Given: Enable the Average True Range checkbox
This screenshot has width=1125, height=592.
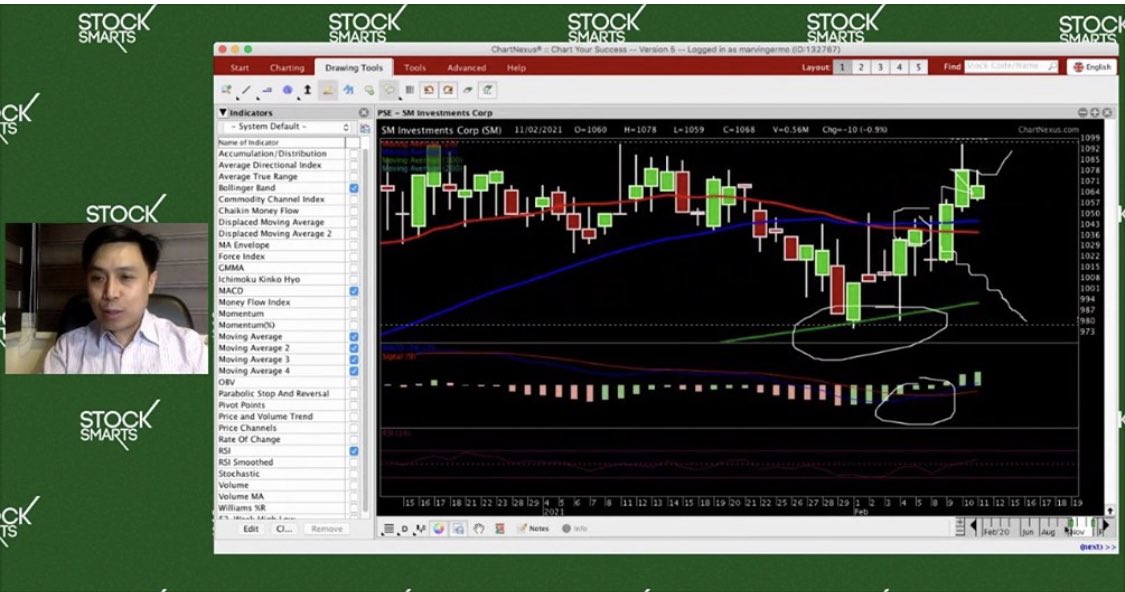Looking at the screenshot, I should pos(354,177).
